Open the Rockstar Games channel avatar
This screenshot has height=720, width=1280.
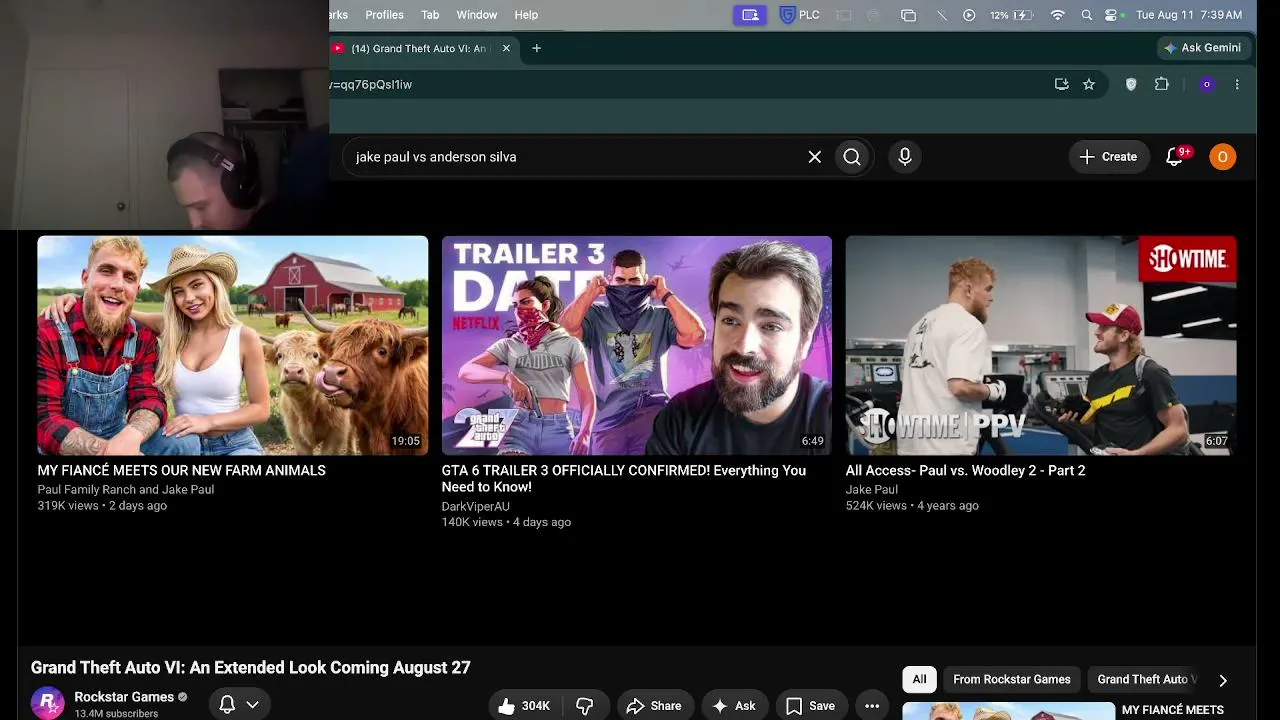[47, 704]
